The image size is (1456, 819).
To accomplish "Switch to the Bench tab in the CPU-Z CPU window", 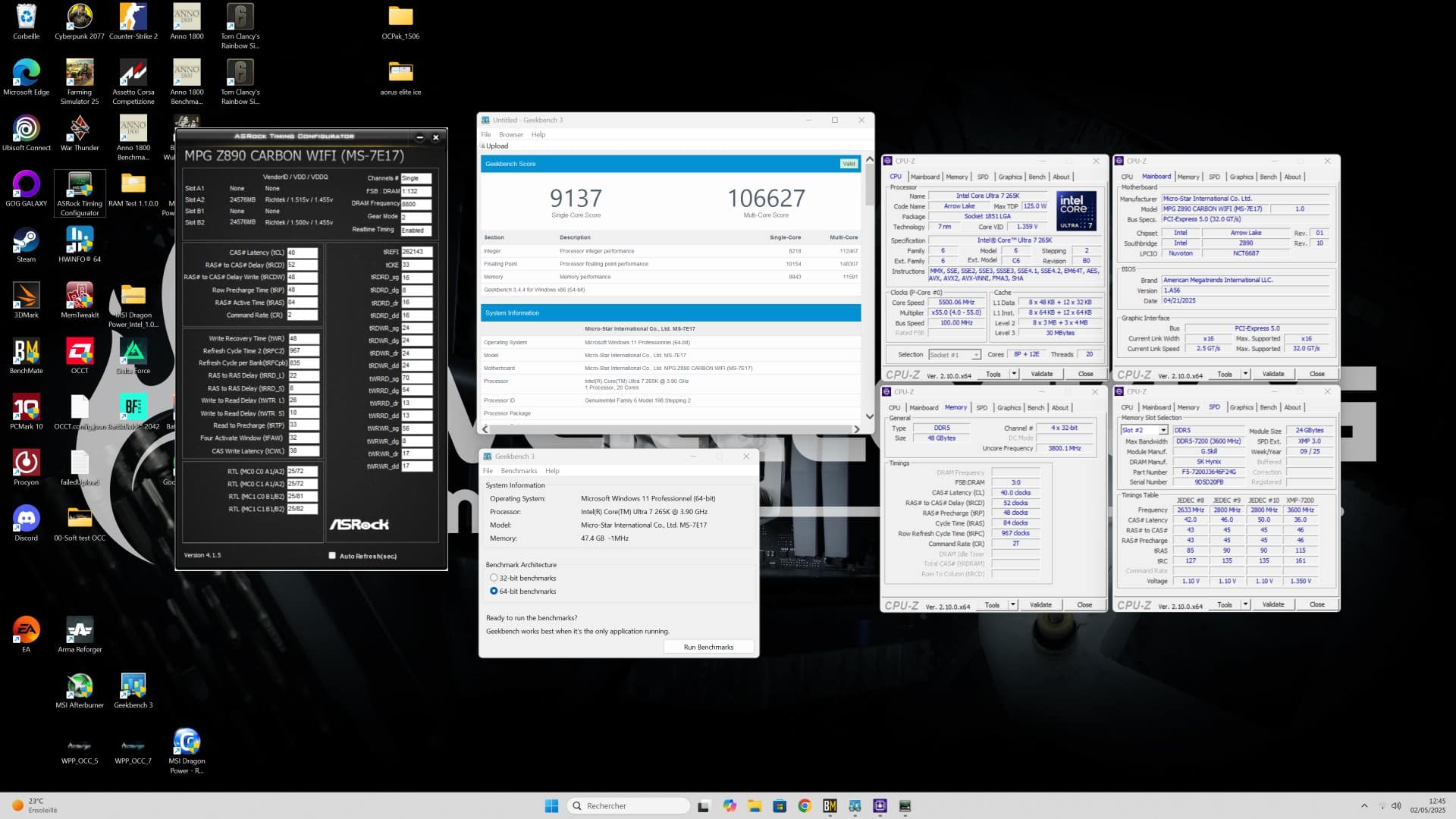I will (x=1037, y=177).
